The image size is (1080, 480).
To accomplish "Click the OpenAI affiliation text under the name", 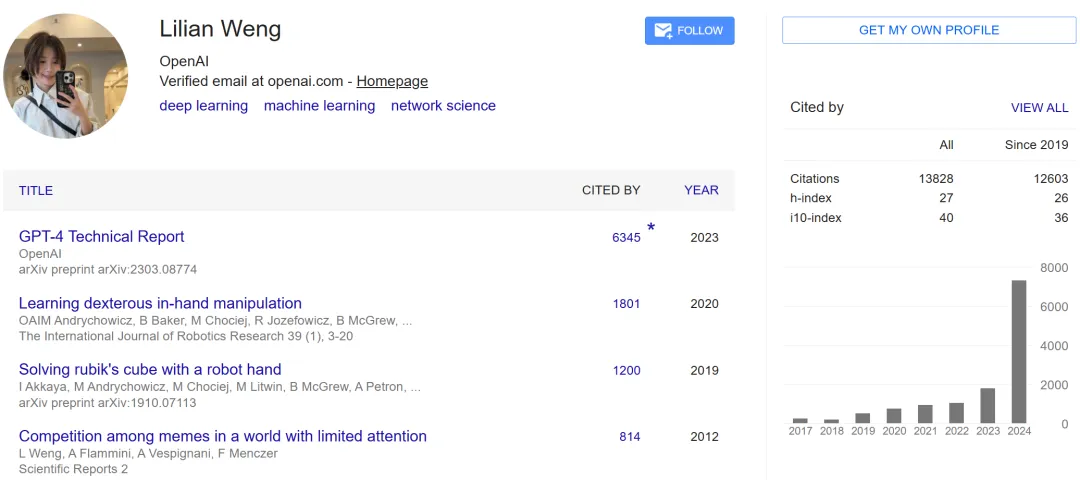I will 184,61.
